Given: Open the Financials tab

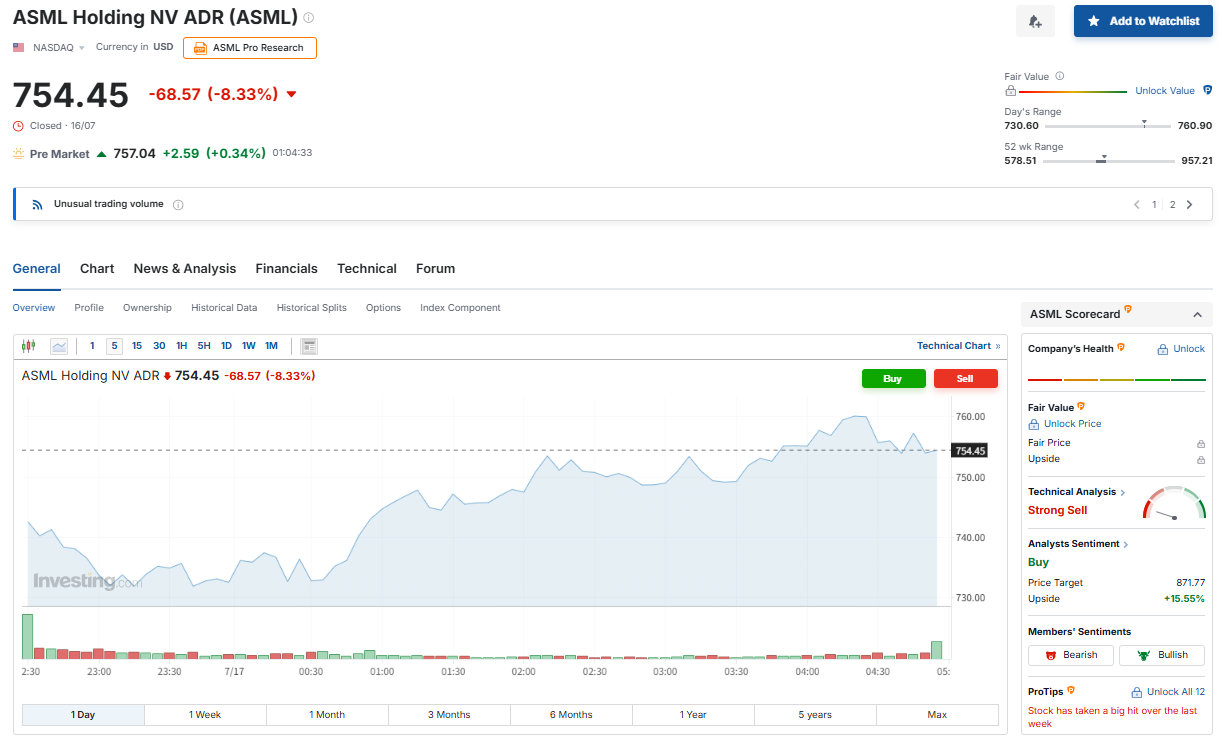Looking at the screenshot, I should coord(286,269).
